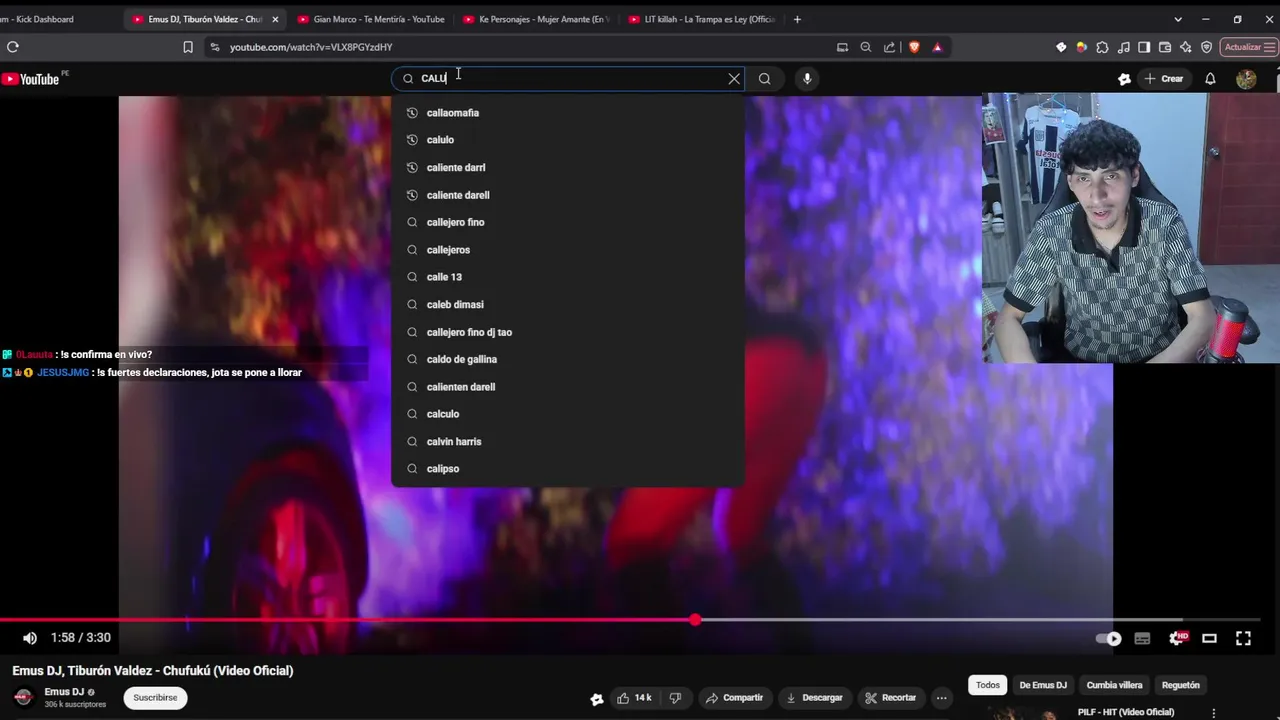This screenshot has height=720, width=1280.
Task: Bookmark this page with the bookmark icon
Action: (188, 47)
